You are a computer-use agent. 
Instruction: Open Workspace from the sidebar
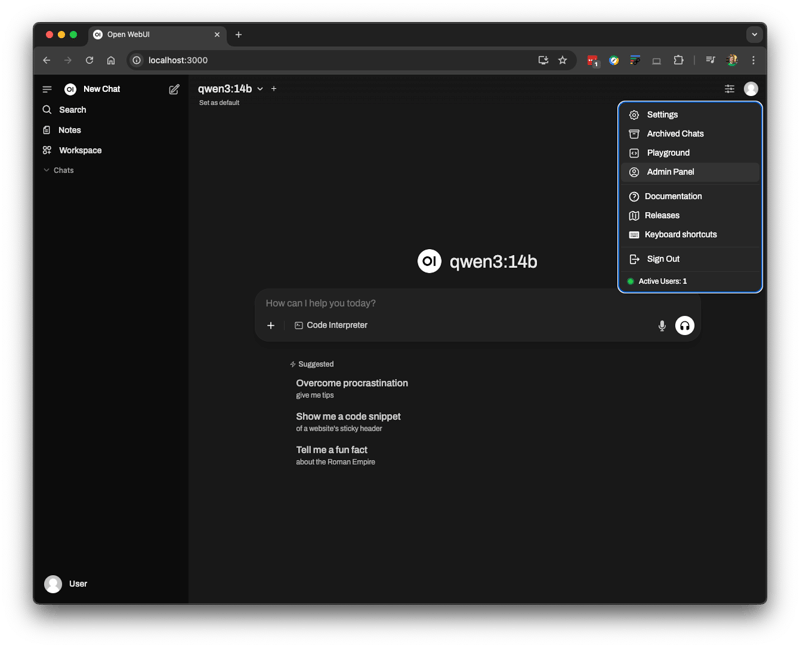pyautogui.click(x=79, y=150)
